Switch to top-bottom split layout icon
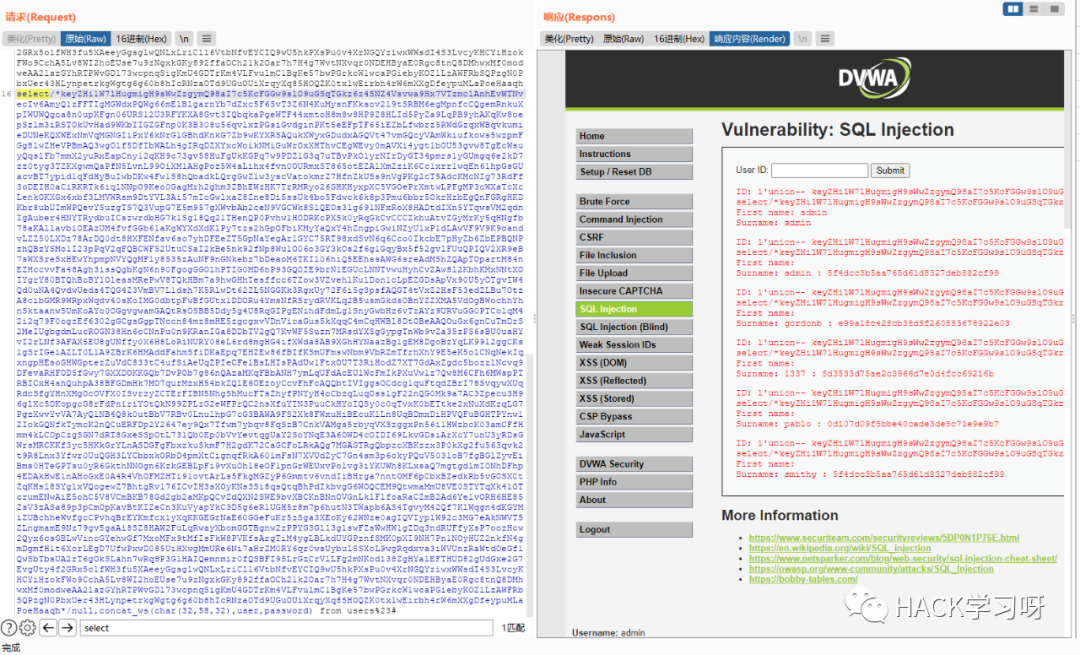This screenshot has width=1080, height=655. click(1034, 9)
